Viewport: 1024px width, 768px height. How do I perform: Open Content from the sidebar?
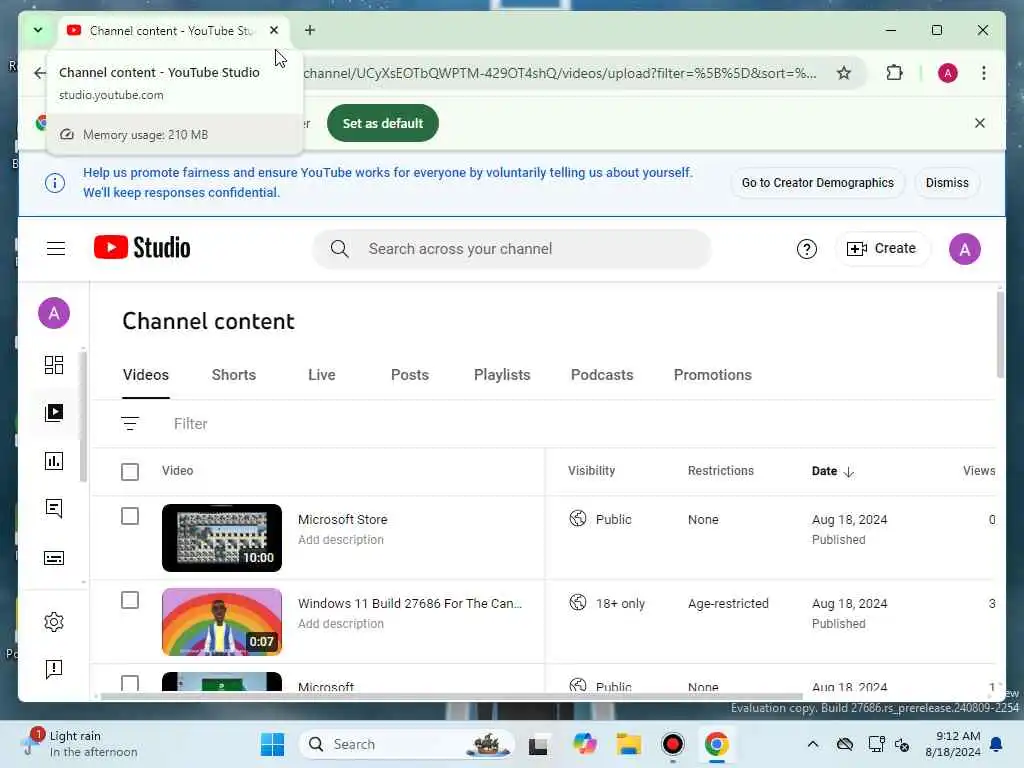click(54, 413)
